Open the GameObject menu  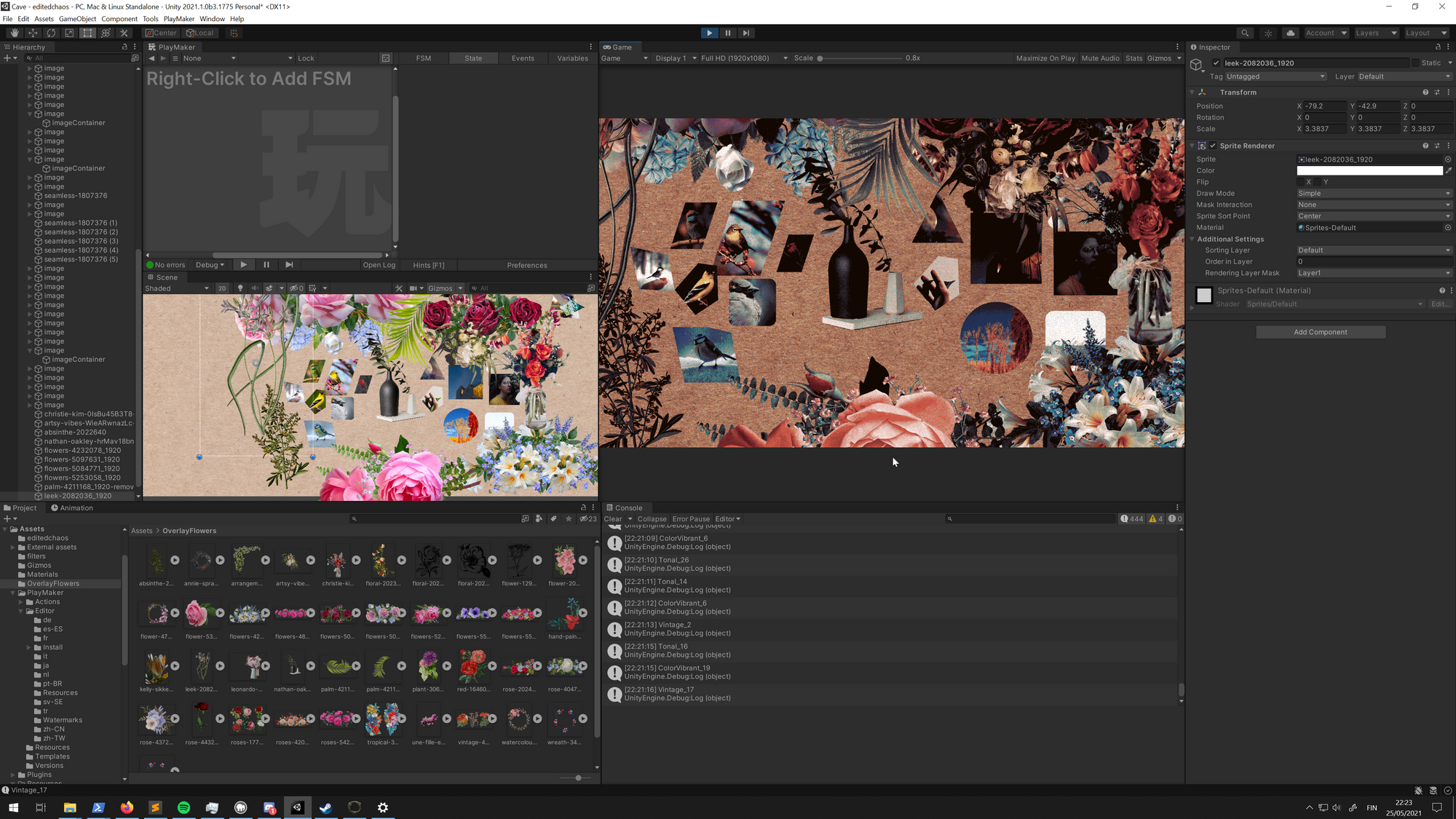point(77,19)
